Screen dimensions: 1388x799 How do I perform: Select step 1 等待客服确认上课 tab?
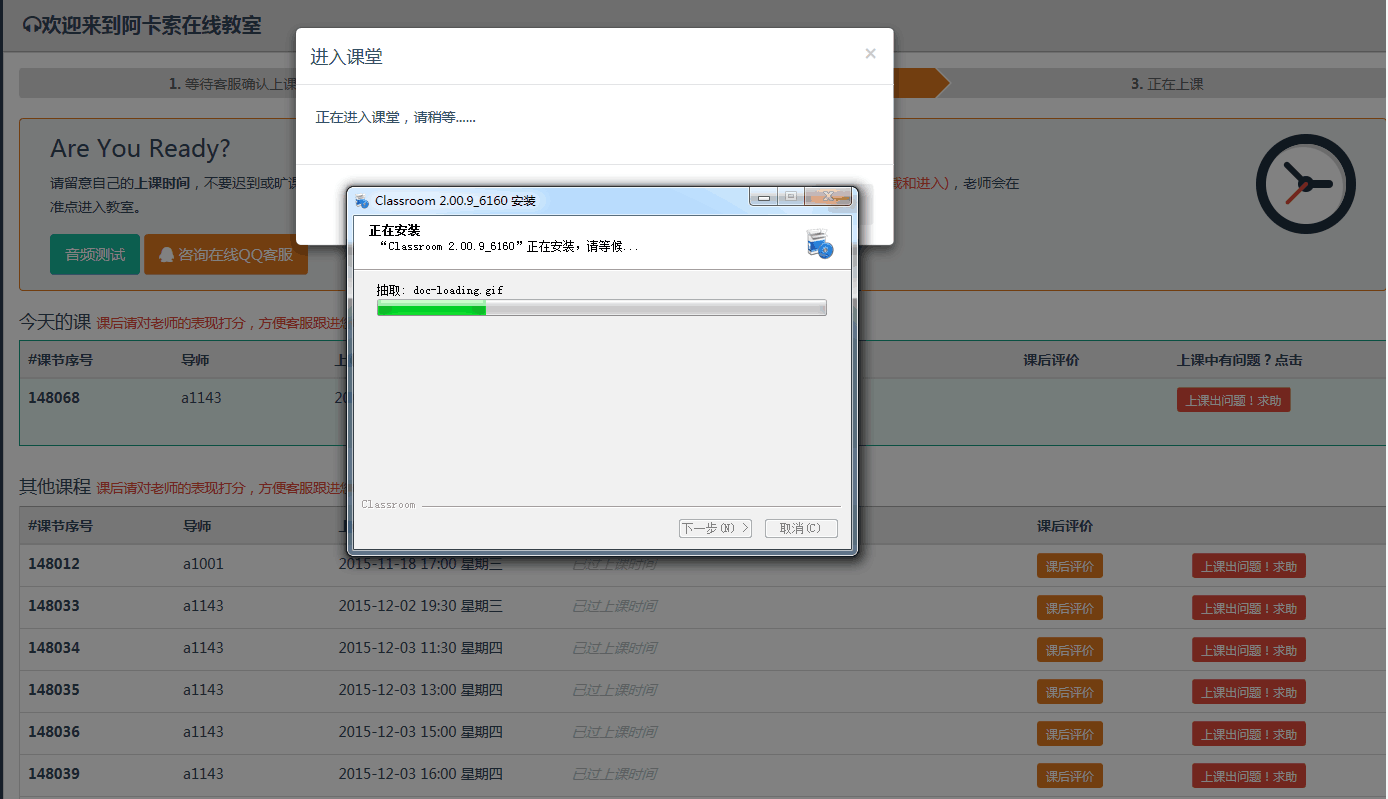(x=158, y=84)
